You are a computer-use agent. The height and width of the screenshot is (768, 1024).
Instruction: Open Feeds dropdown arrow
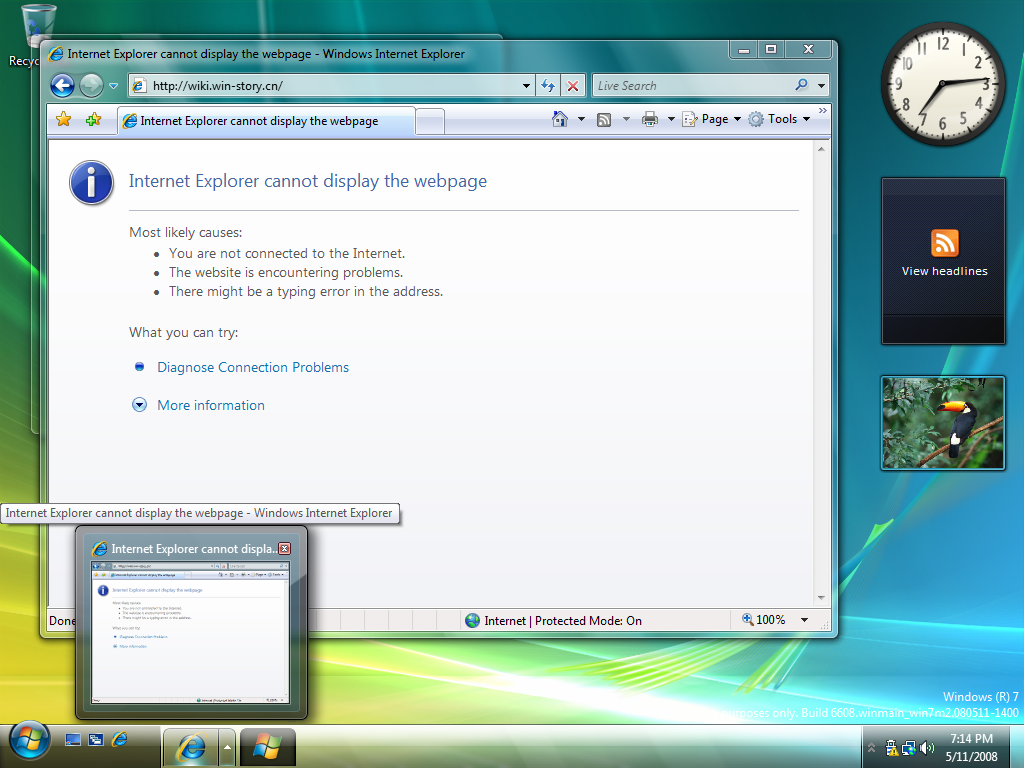pos(626,119)
